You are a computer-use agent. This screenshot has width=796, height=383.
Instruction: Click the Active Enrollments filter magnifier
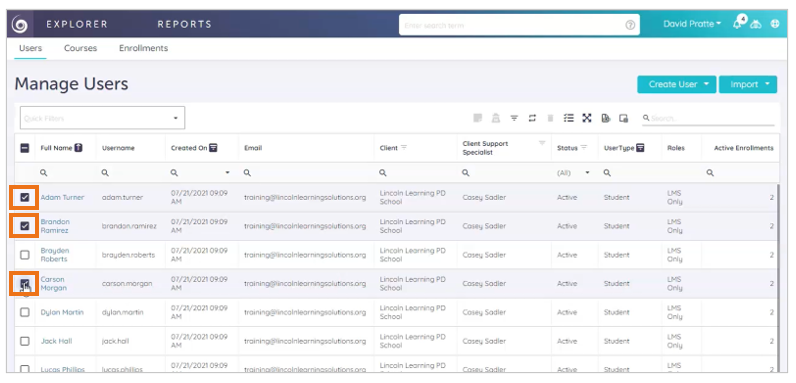(x=710, y=173)
